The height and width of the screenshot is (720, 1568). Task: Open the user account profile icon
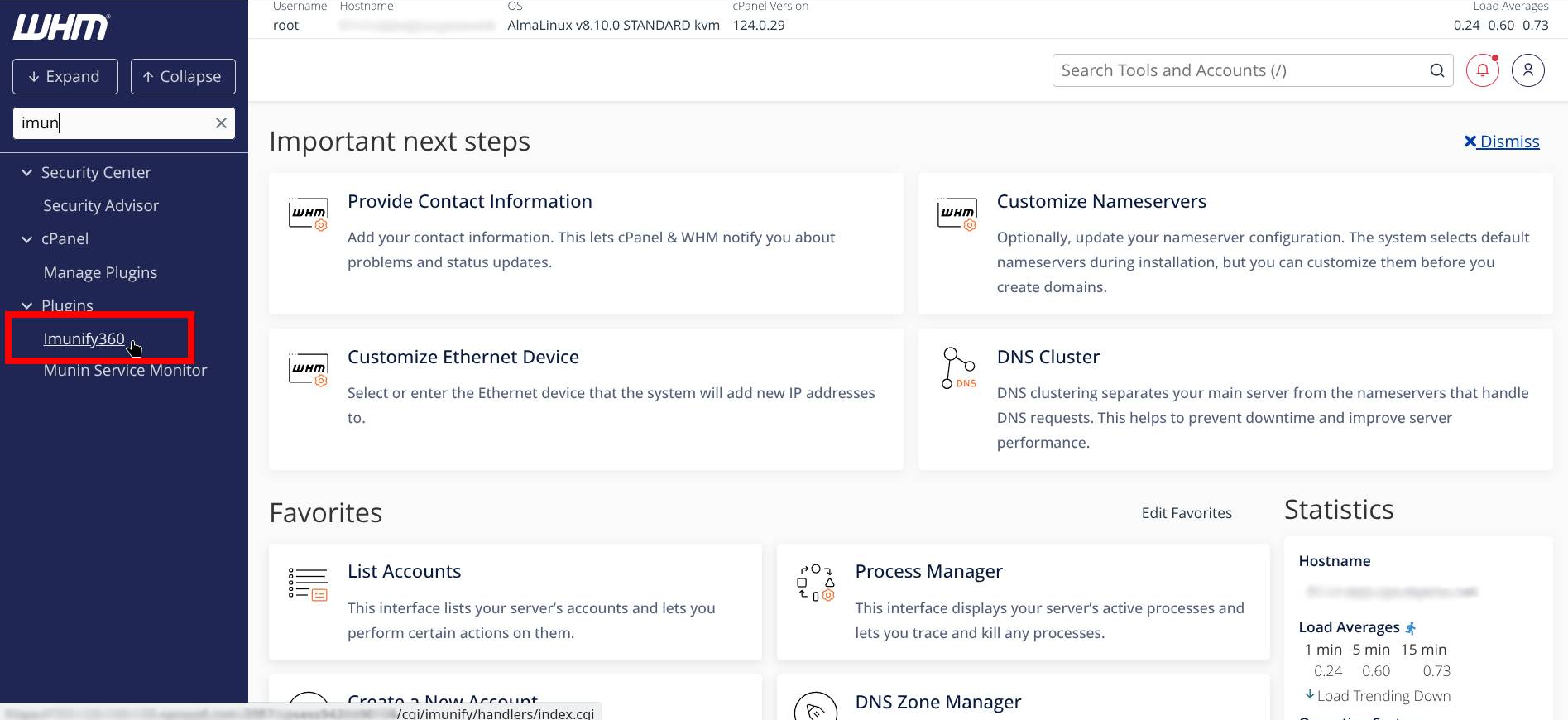click(1528, 70)
